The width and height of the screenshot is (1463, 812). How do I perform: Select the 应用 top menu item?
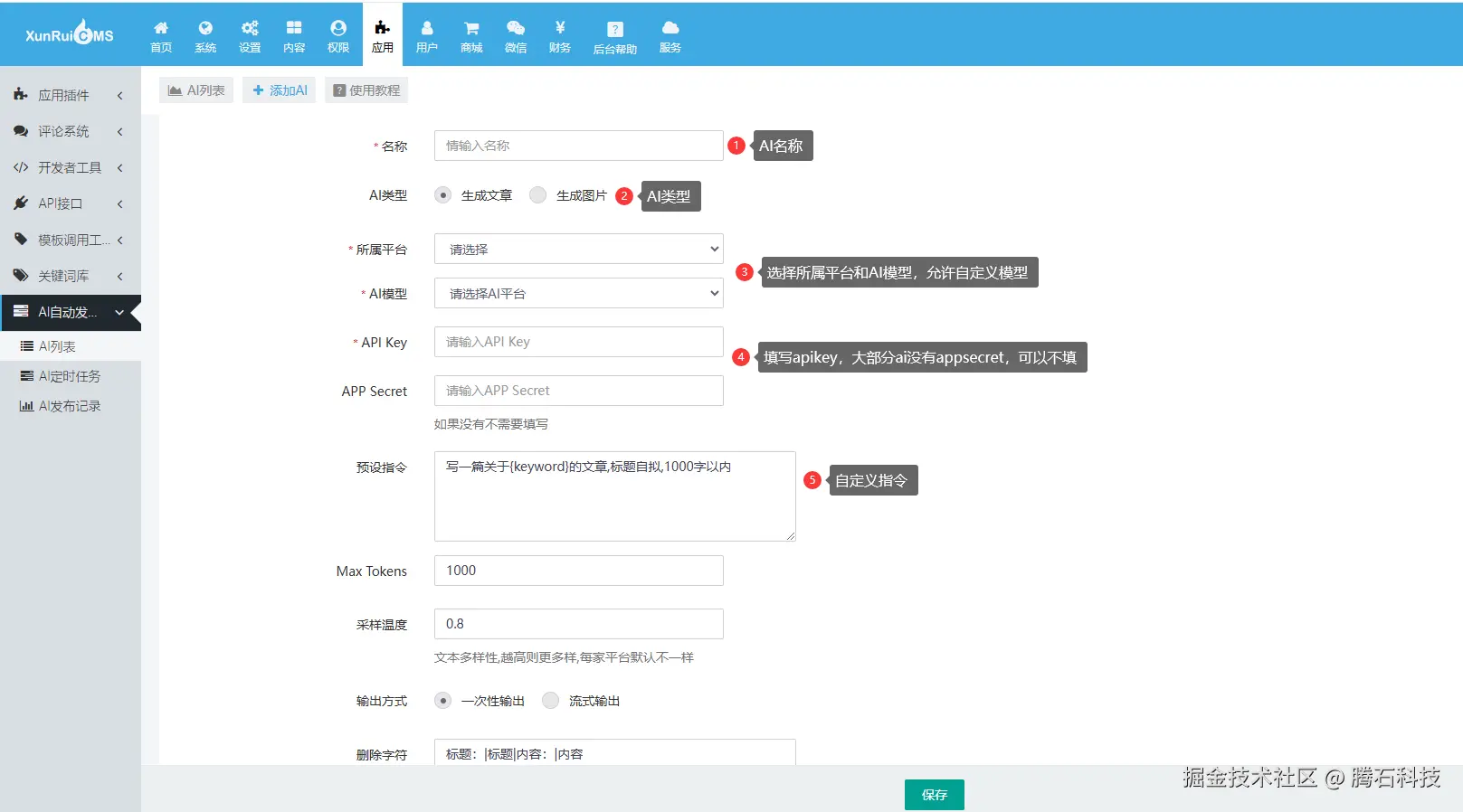(x=383, y=34)
